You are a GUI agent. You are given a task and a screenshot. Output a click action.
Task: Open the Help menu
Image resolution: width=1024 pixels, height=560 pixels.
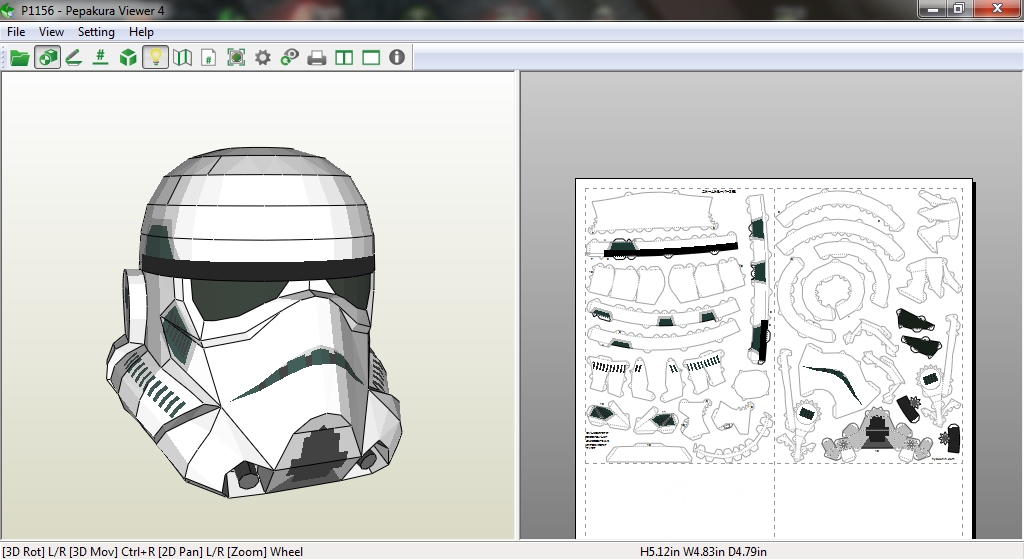pos(141,32)
